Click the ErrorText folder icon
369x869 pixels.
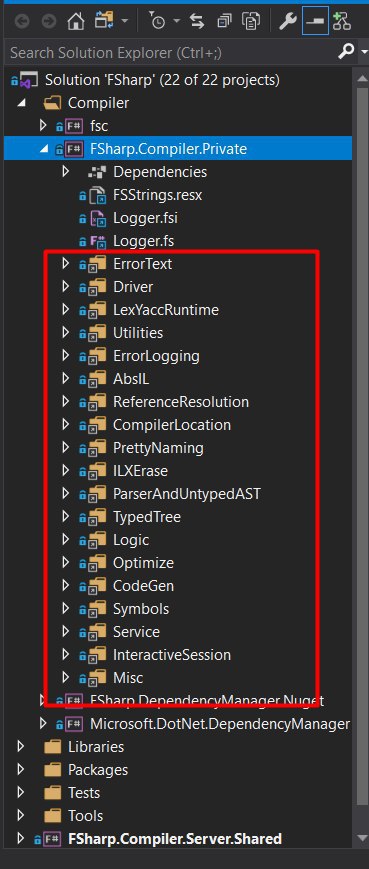coord(97,264)
